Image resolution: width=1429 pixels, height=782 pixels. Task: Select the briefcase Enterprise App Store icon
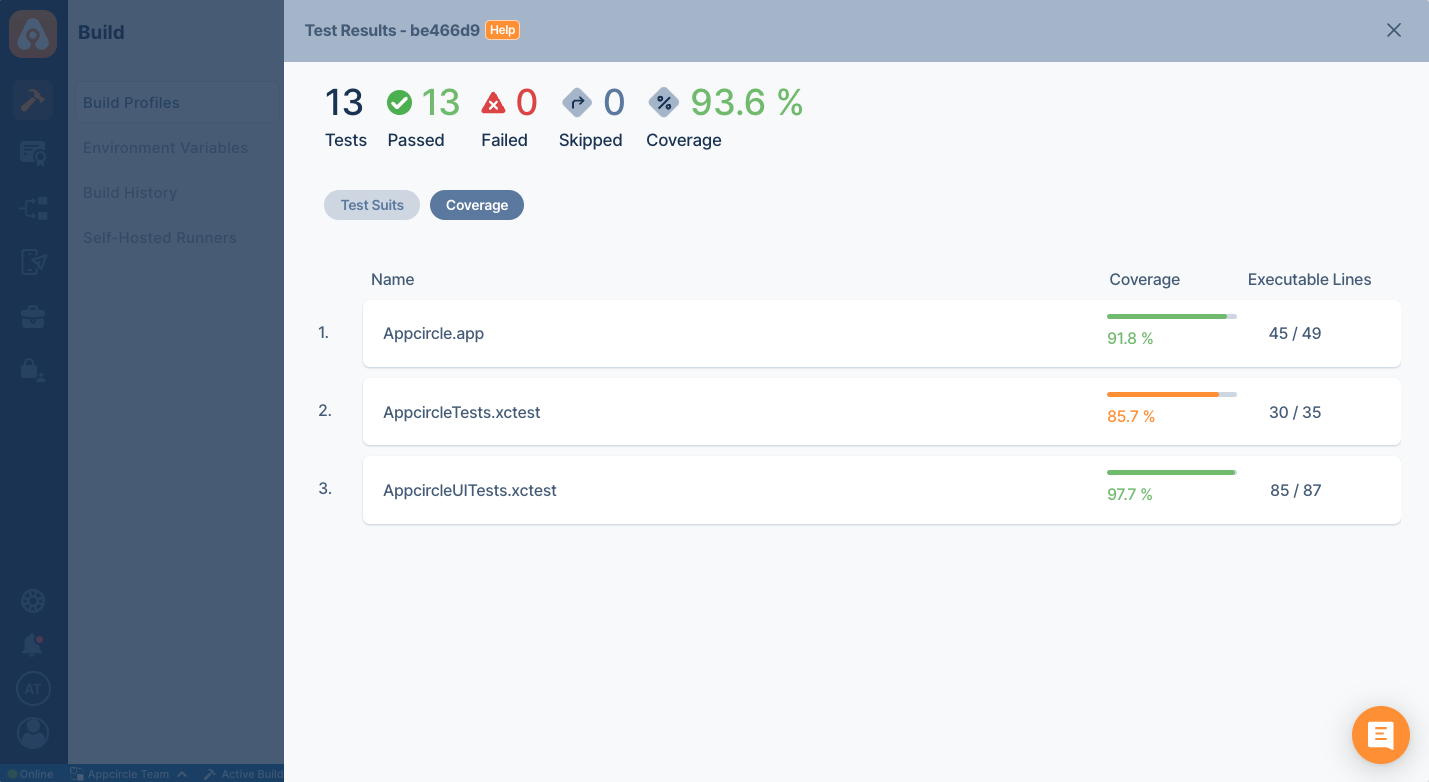(x=33, y=315)
